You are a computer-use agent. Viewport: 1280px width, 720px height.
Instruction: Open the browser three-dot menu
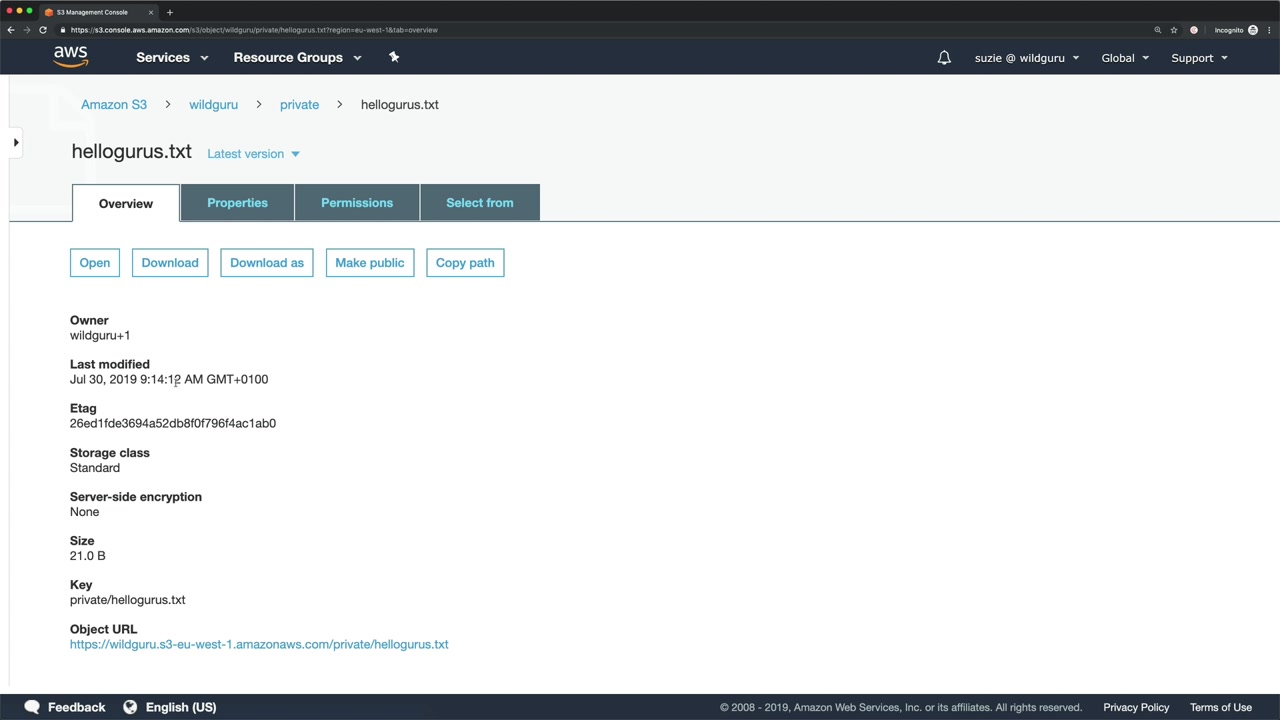click(x=1269, y=30)
